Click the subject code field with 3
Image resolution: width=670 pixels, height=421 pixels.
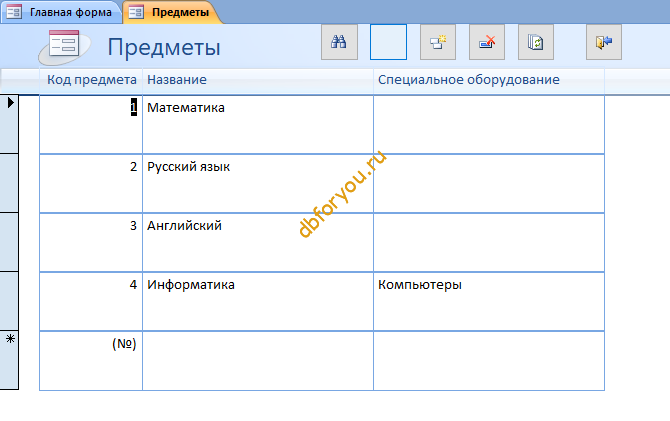point(91,242)
